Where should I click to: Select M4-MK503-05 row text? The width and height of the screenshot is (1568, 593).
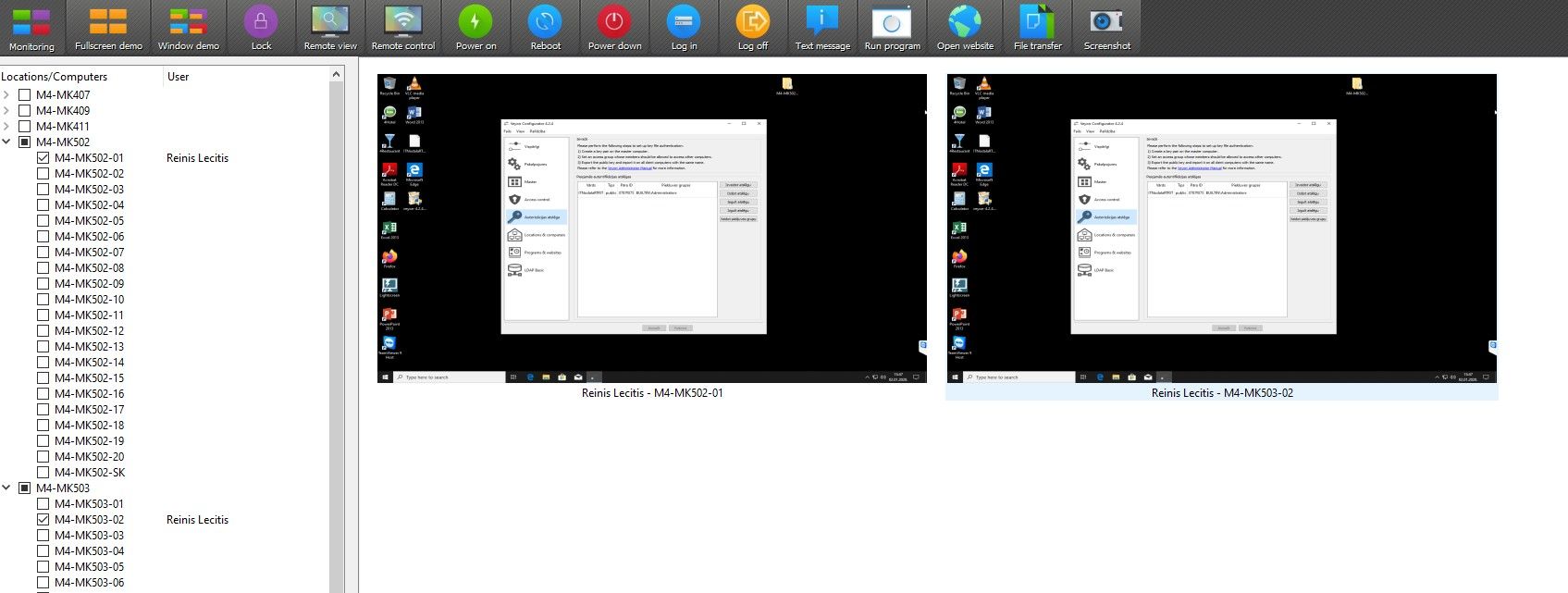pyautogui.click(x=89, y=566)
